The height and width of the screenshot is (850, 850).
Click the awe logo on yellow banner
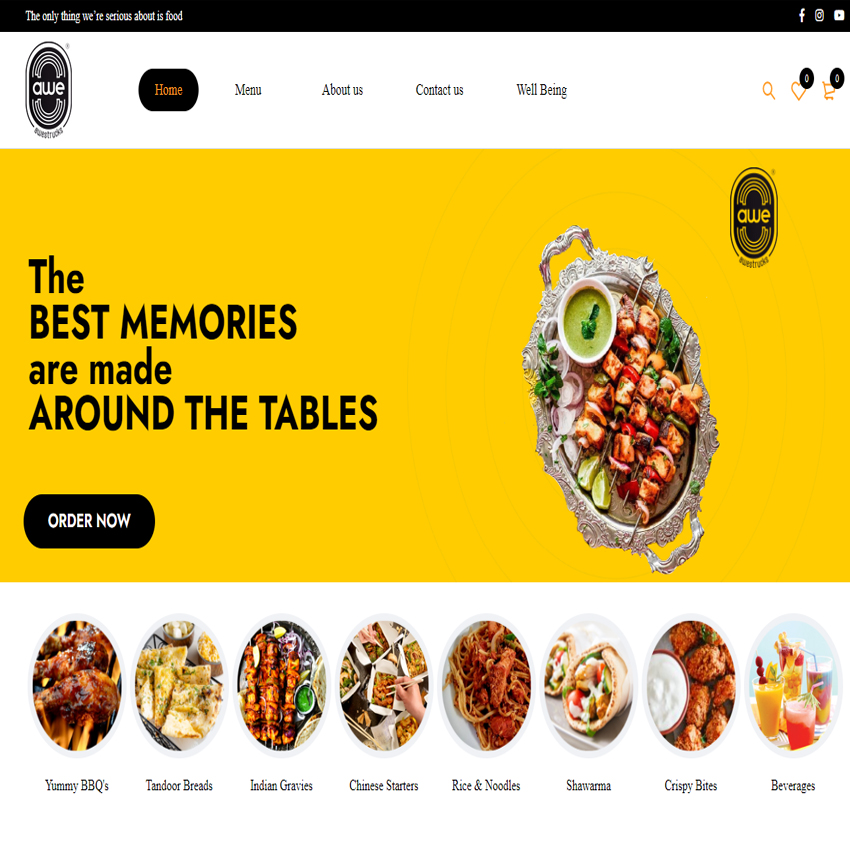coord(754,217)
